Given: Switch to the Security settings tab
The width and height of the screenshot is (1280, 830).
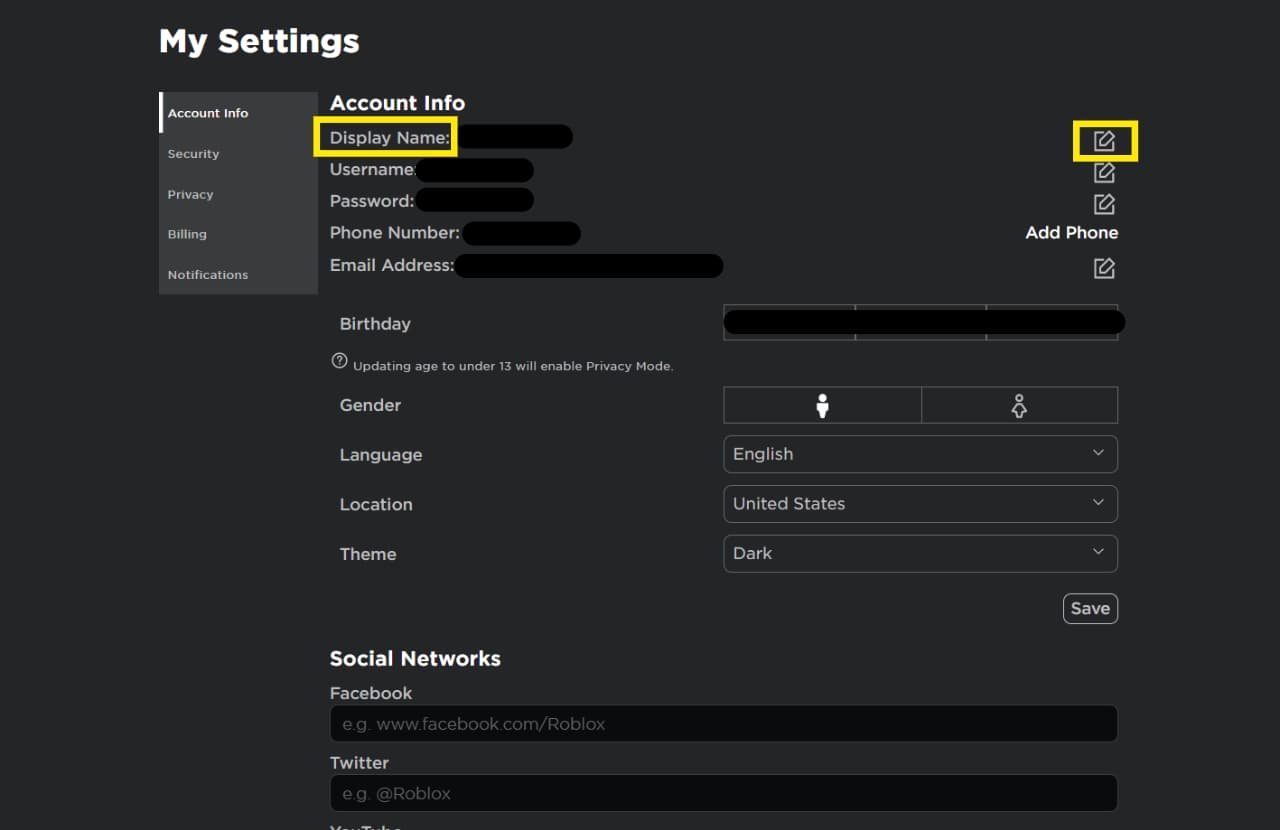Looking at the screenshot, I should (x=193, y=154).
